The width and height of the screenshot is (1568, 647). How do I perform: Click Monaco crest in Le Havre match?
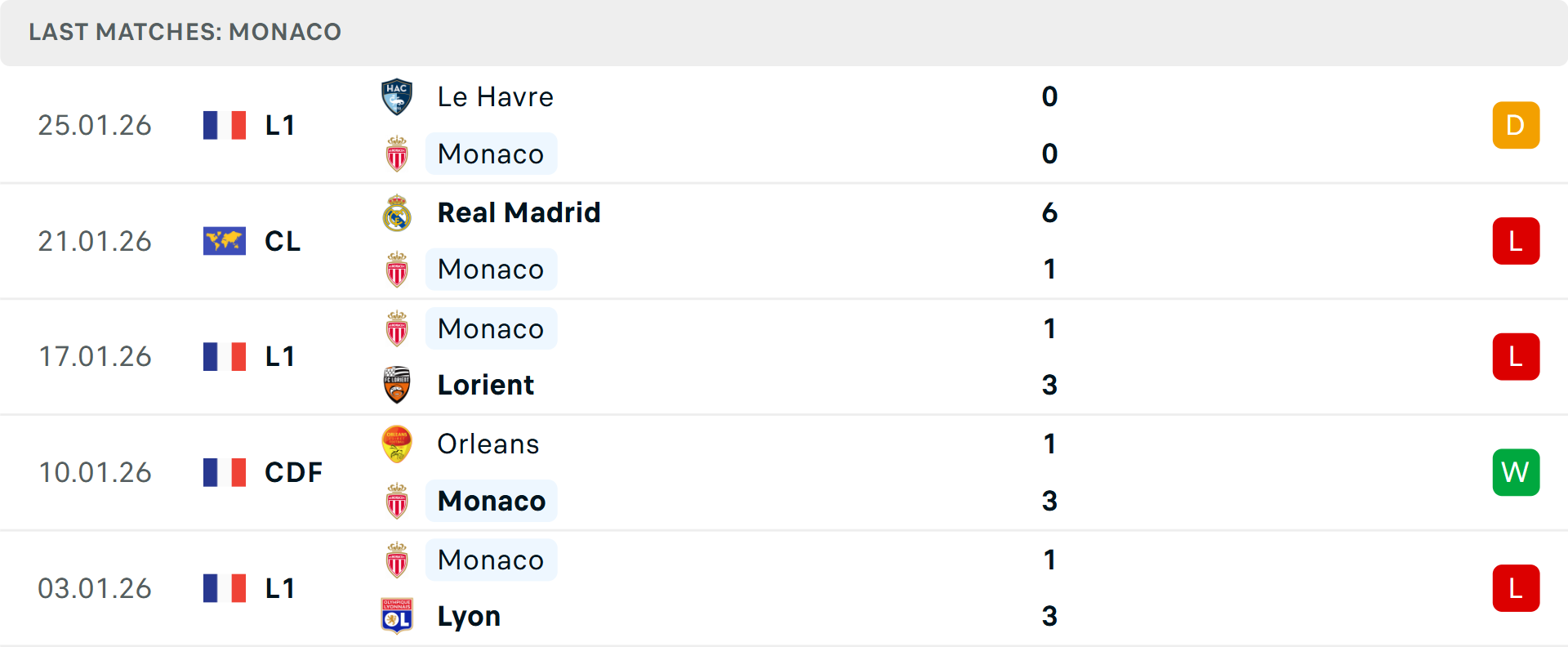[x=397, y=154]
